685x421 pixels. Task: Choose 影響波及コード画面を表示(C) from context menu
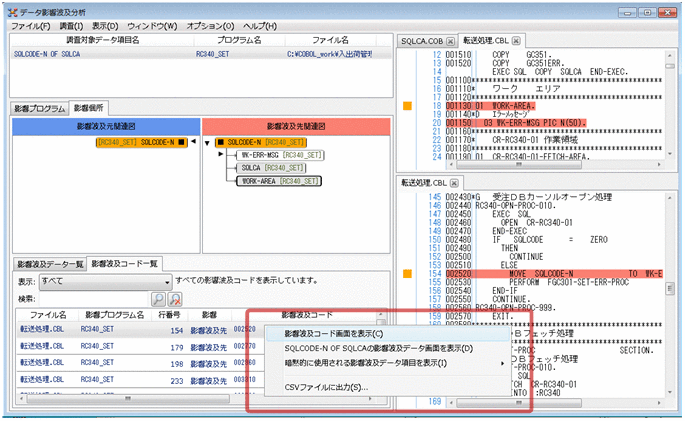(387, 334)
